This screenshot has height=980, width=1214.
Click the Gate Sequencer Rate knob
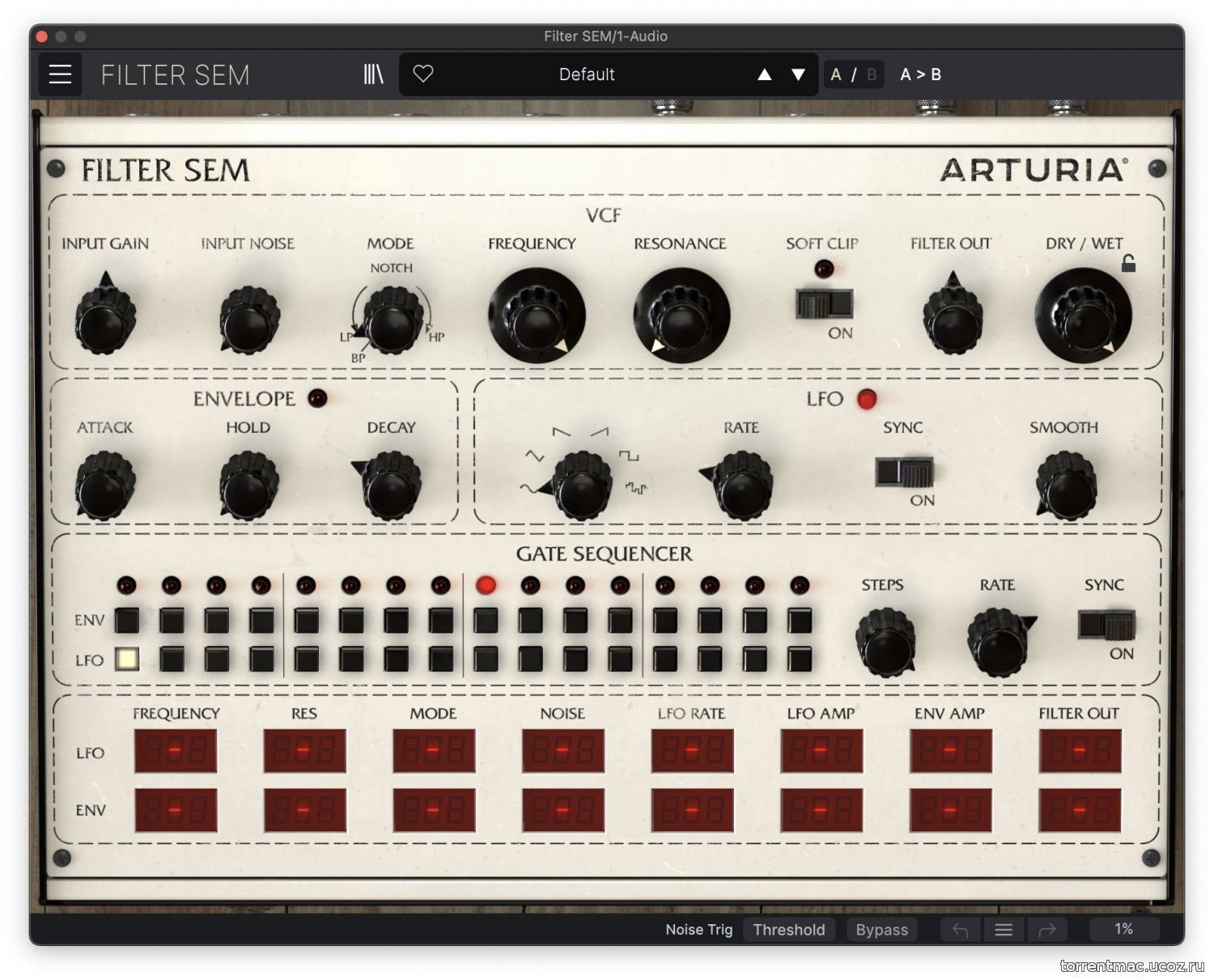click(1000, 643)
